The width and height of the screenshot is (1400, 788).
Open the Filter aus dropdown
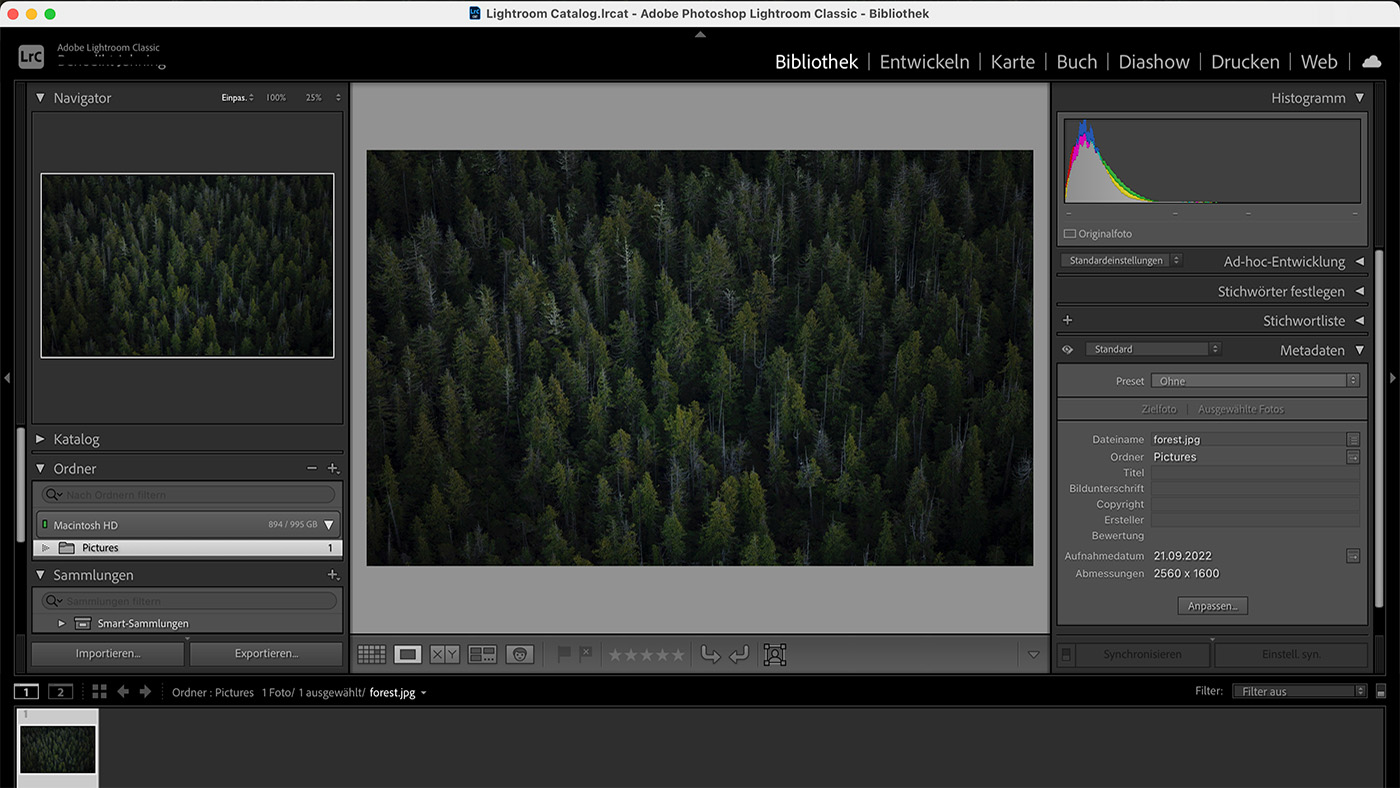[x=1298, y=691]
